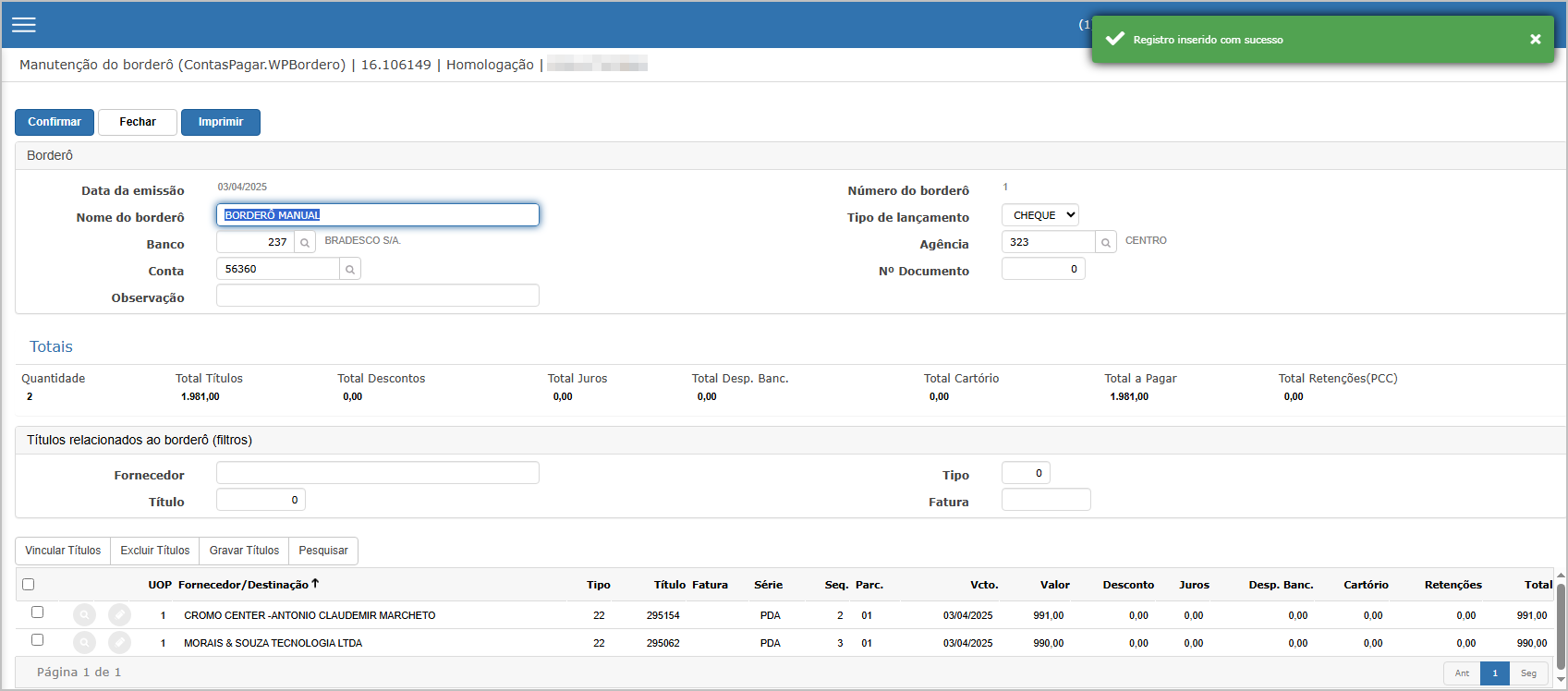Open Tipo de lançamento CHEQUE dropdown
Viewport: 1568px width, 691px height.
pyautogui.click(x=1040, y=215)
